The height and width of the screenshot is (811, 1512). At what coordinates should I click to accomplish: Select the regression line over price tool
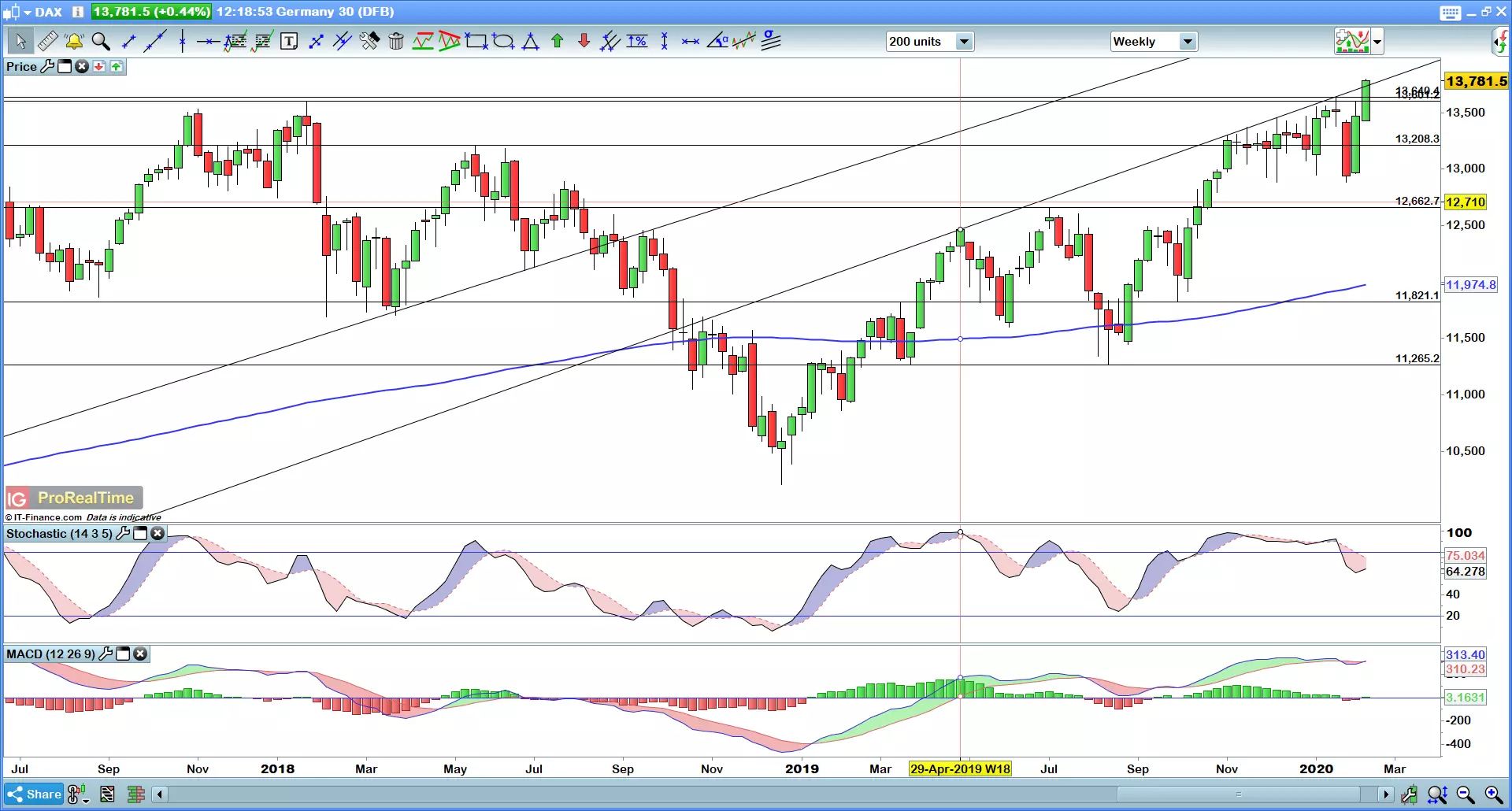tap(744, 41)
